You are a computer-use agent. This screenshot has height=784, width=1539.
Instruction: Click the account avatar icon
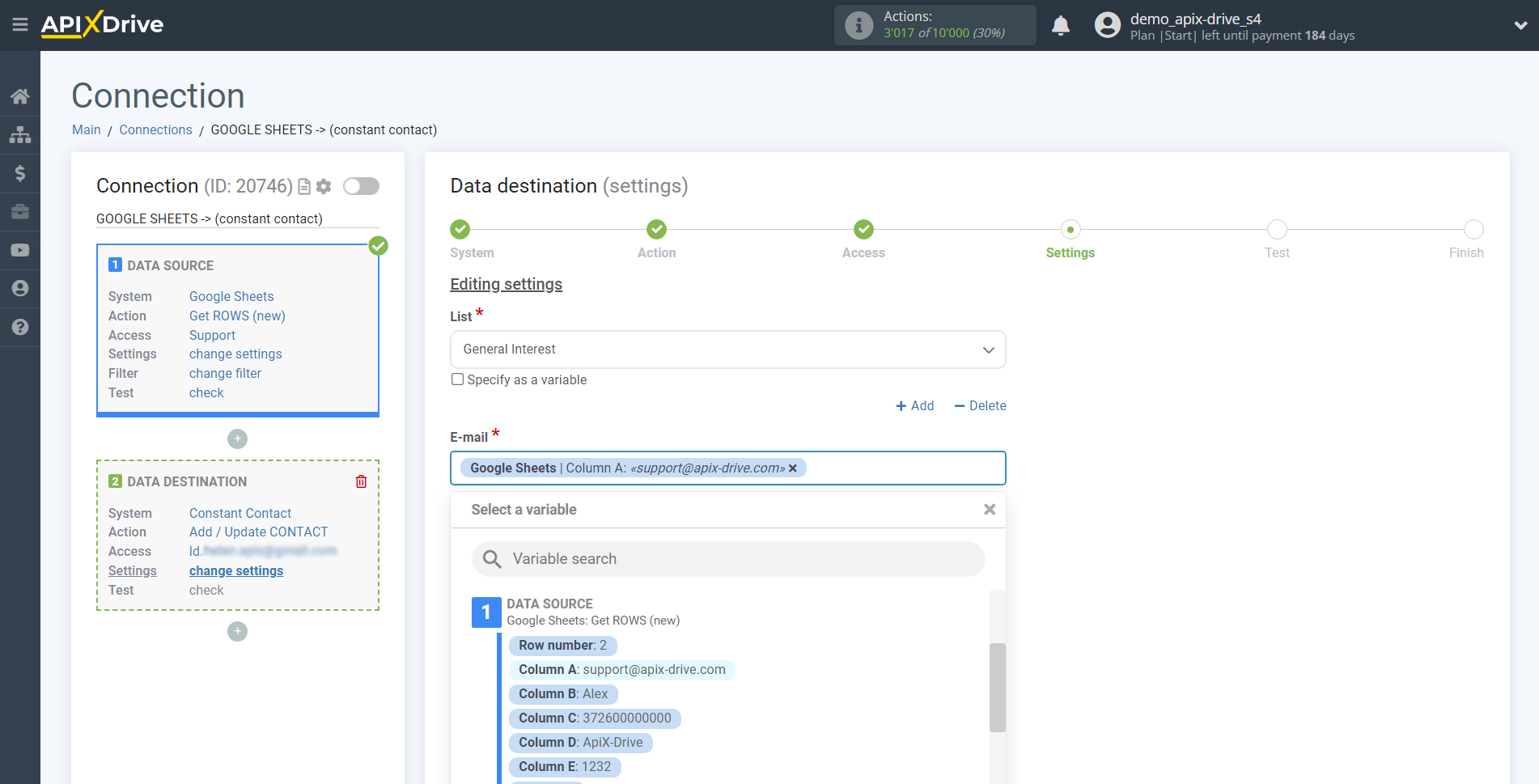click(1107, 25)
